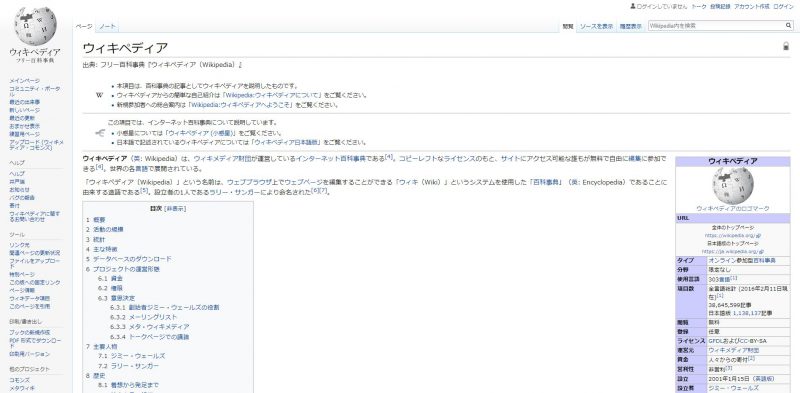Click the search magnifier icon
This screenshot has height=393, width=800.
coord(788,26)
